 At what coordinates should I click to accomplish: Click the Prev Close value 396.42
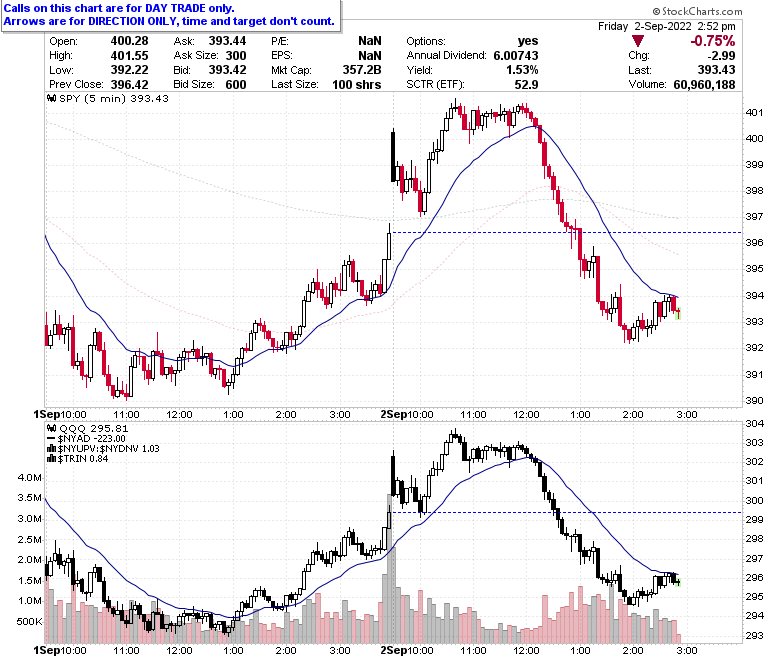[x=129, y=85]
